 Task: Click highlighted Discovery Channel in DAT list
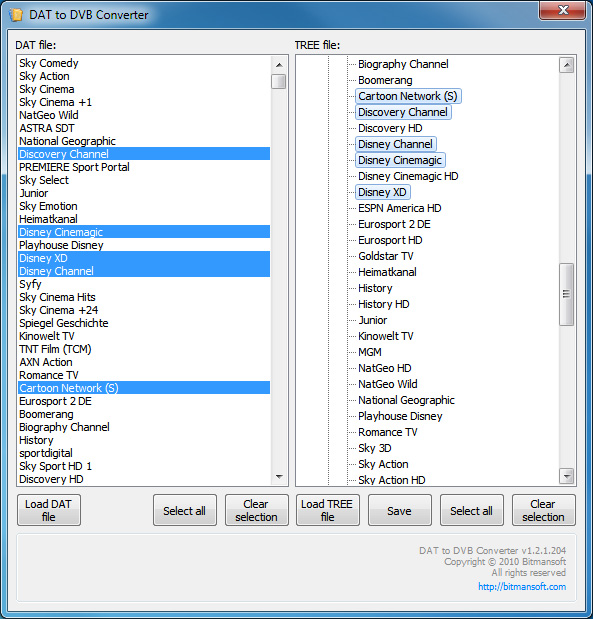144,154
